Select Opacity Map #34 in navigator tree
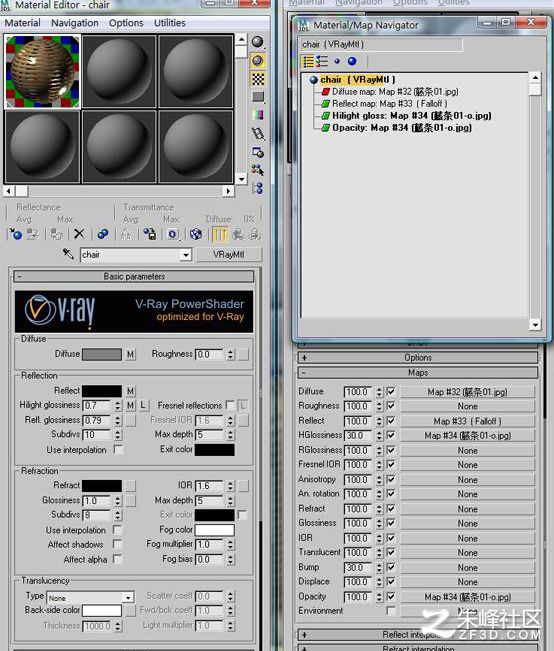 tap(402, 128)
